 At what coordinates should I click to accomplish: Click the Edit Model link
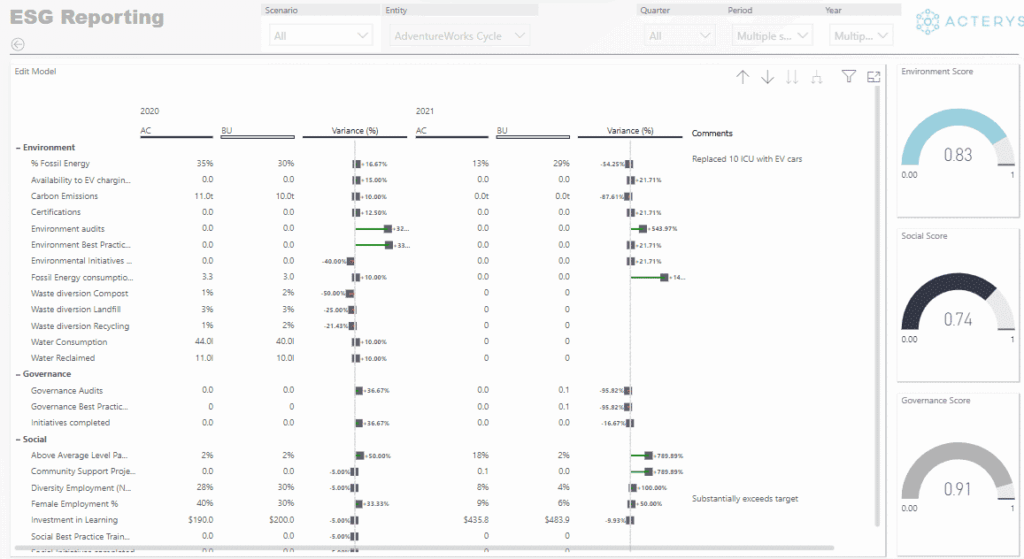coord(35,71)
